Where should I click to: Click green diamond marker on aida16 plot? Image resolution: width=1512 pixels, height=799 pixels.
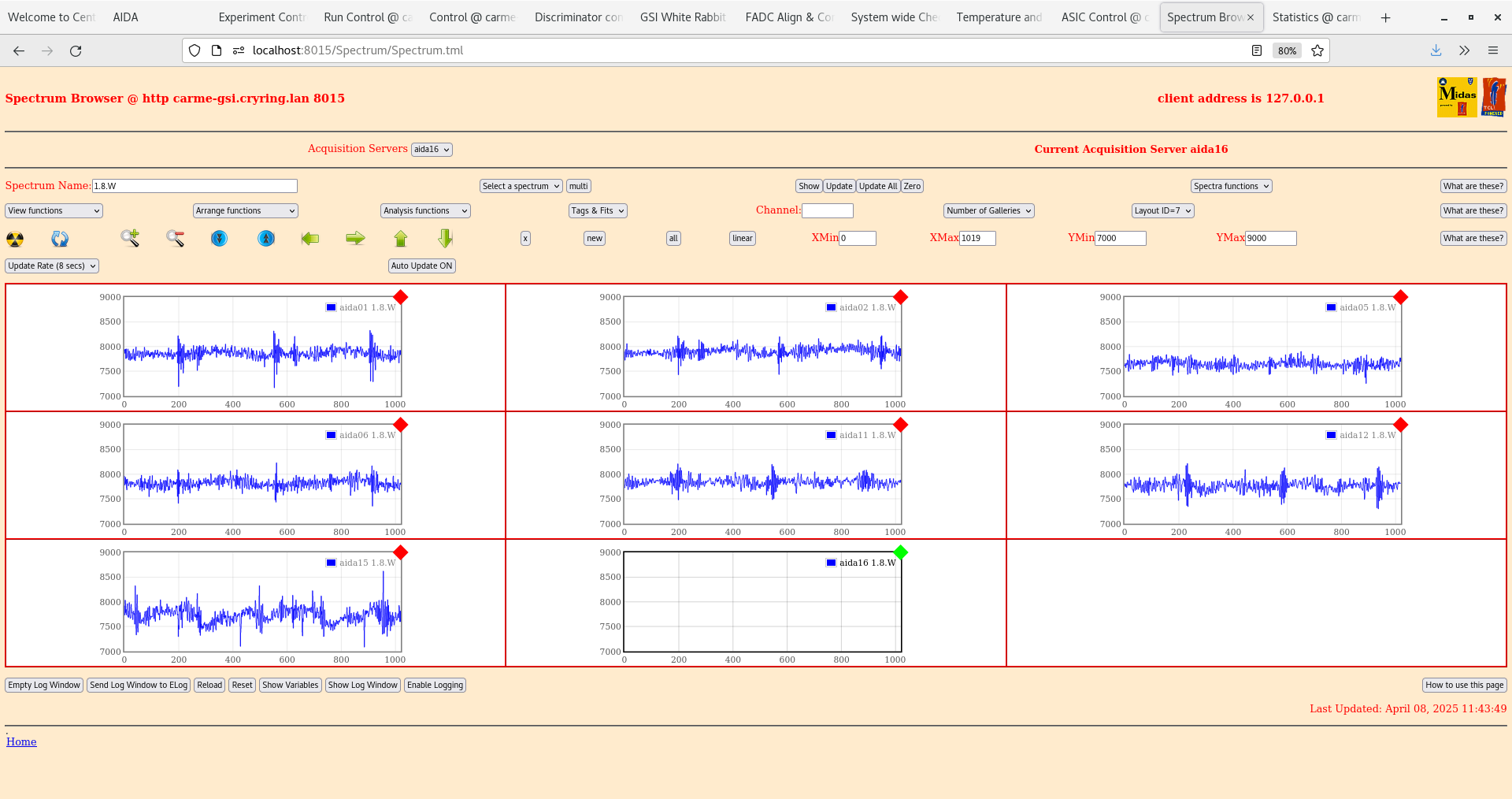[x=901, y=552]
